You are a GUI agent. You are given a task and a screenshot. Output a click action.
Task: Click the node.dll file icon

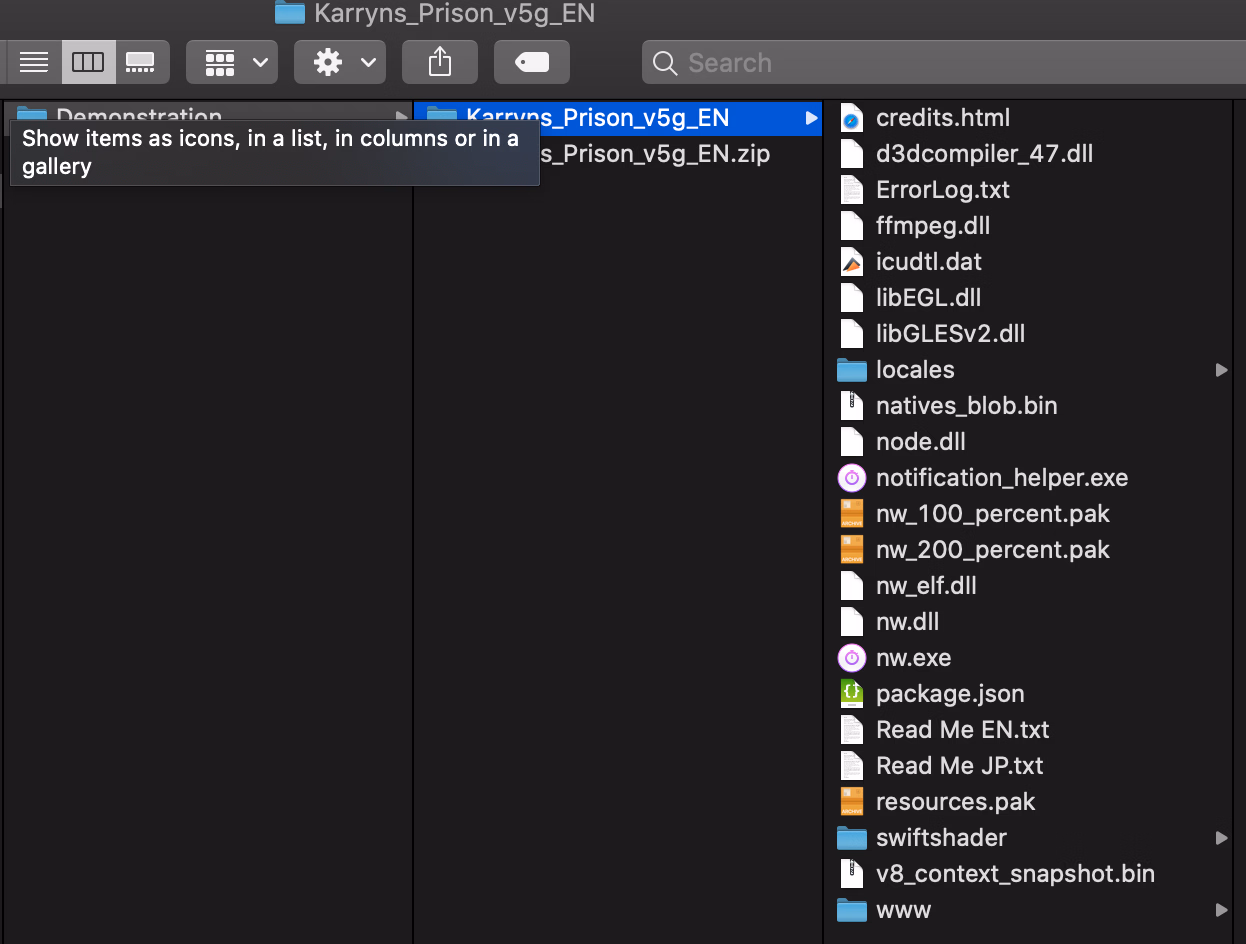(x=852, y=442)
